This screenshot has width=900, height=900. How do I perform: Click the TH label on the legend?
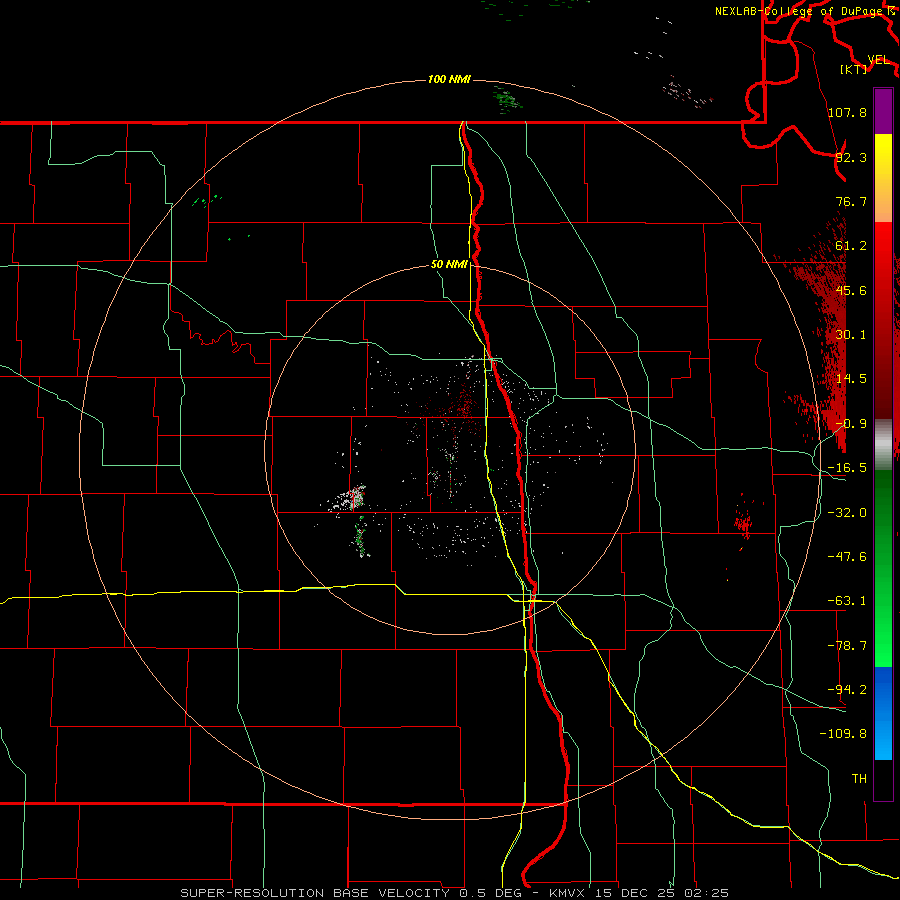pos(859,778)
